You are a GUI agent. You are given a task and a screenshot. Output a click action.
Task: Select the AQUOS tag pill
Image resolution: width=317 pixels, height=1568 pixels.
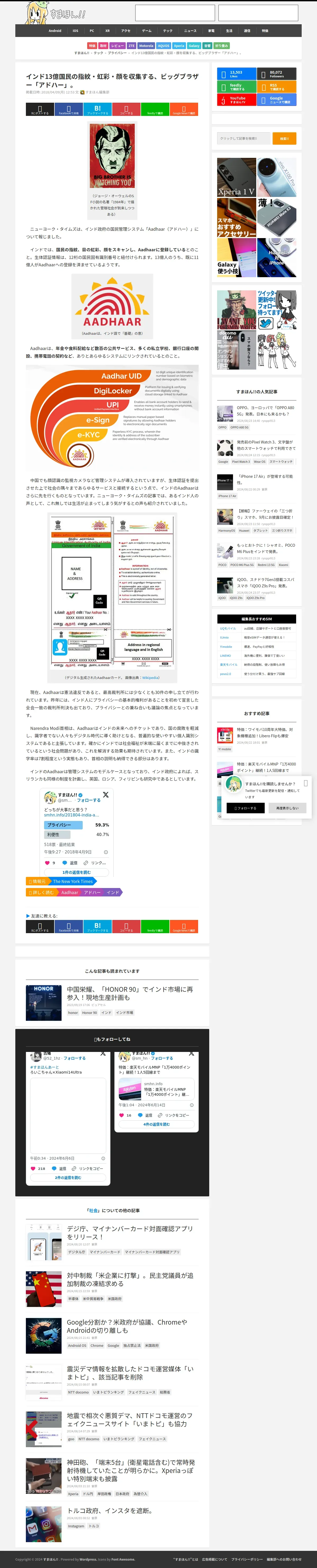(163, 46)
